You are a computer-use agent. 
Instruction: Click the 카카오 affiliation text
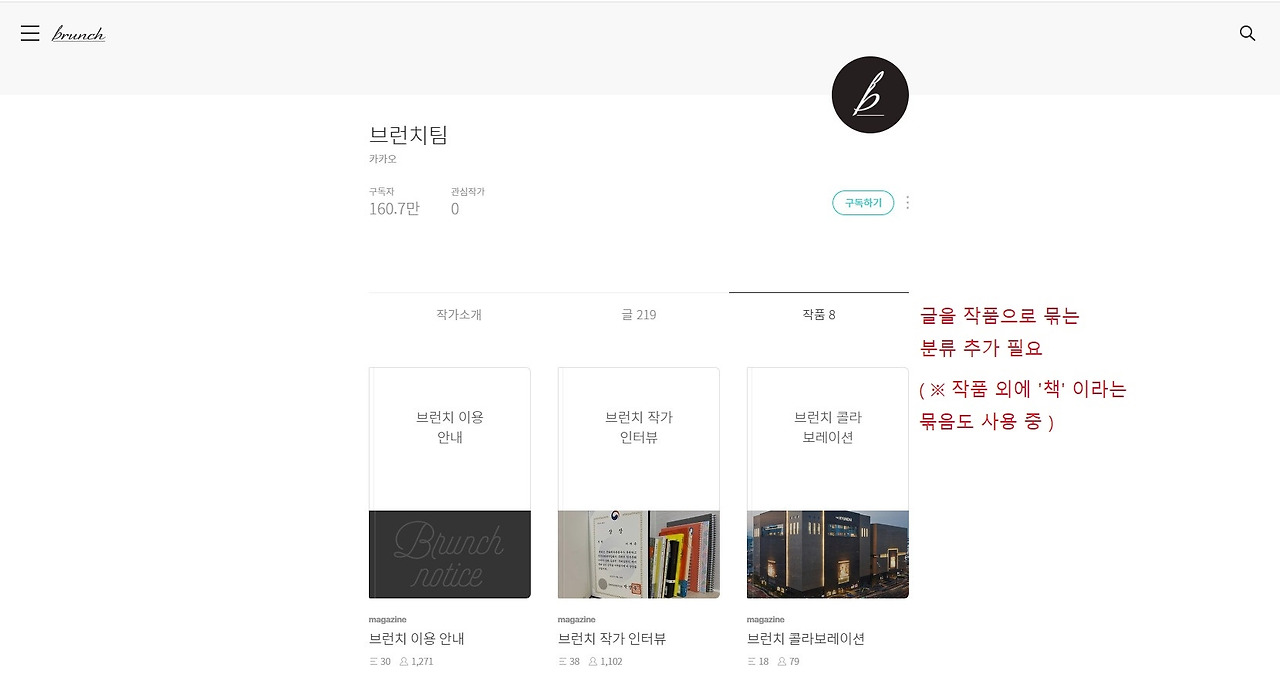point(383,159)
